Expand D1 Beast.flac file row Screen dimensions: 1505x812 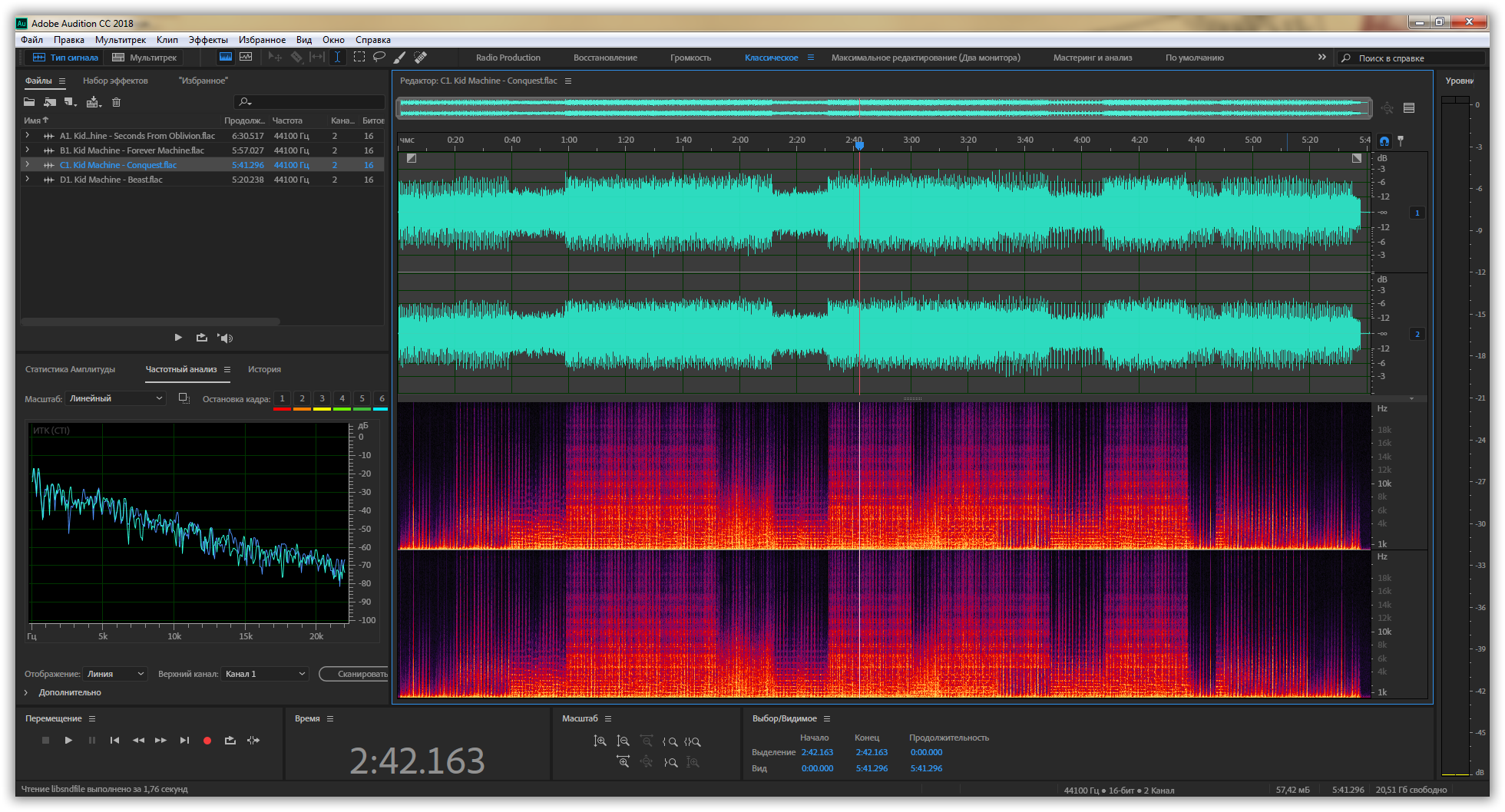point(28,179)
